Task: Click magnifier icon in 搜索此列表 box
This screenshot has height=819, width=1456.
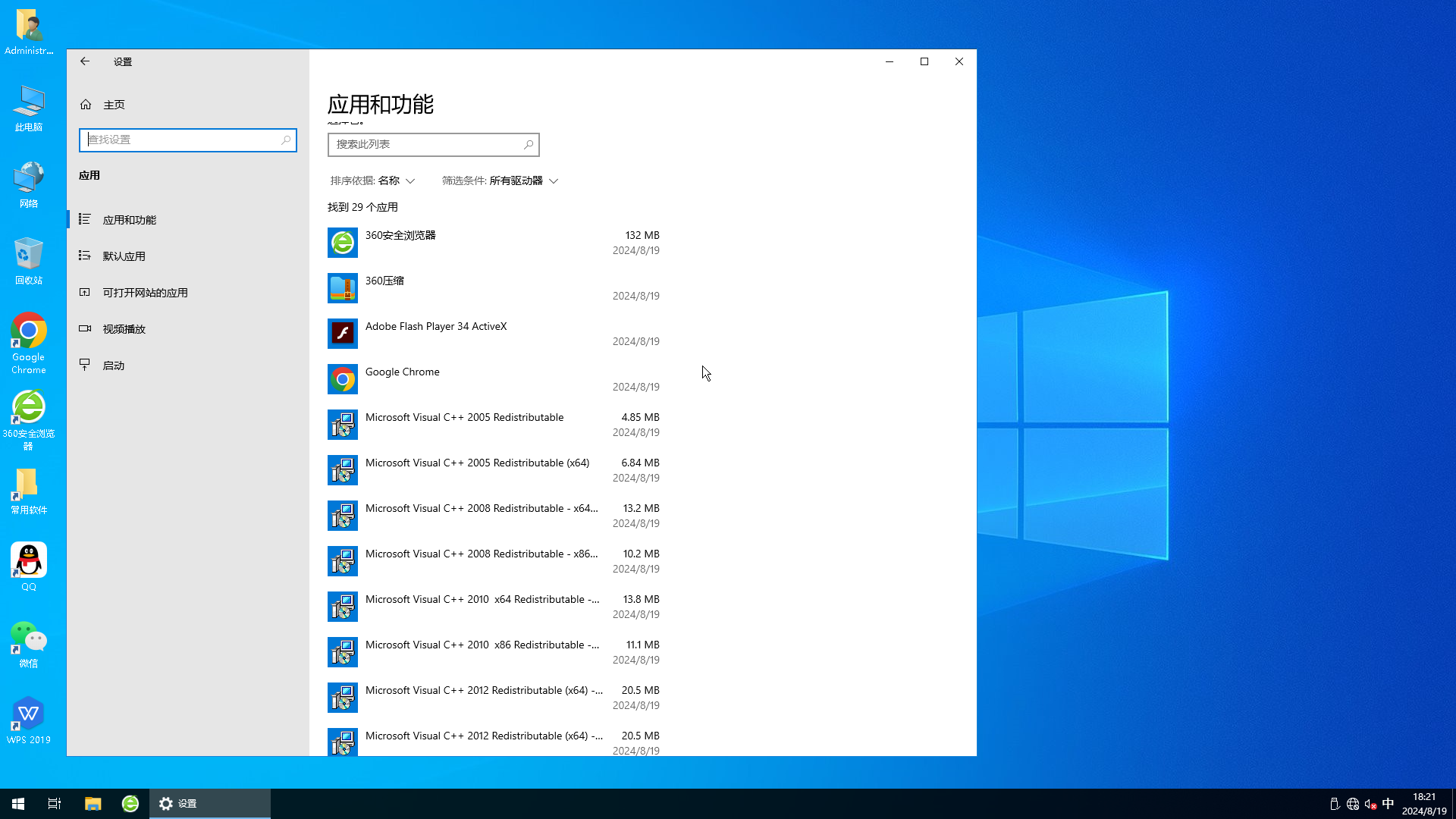Action: [x=529, y=144]
